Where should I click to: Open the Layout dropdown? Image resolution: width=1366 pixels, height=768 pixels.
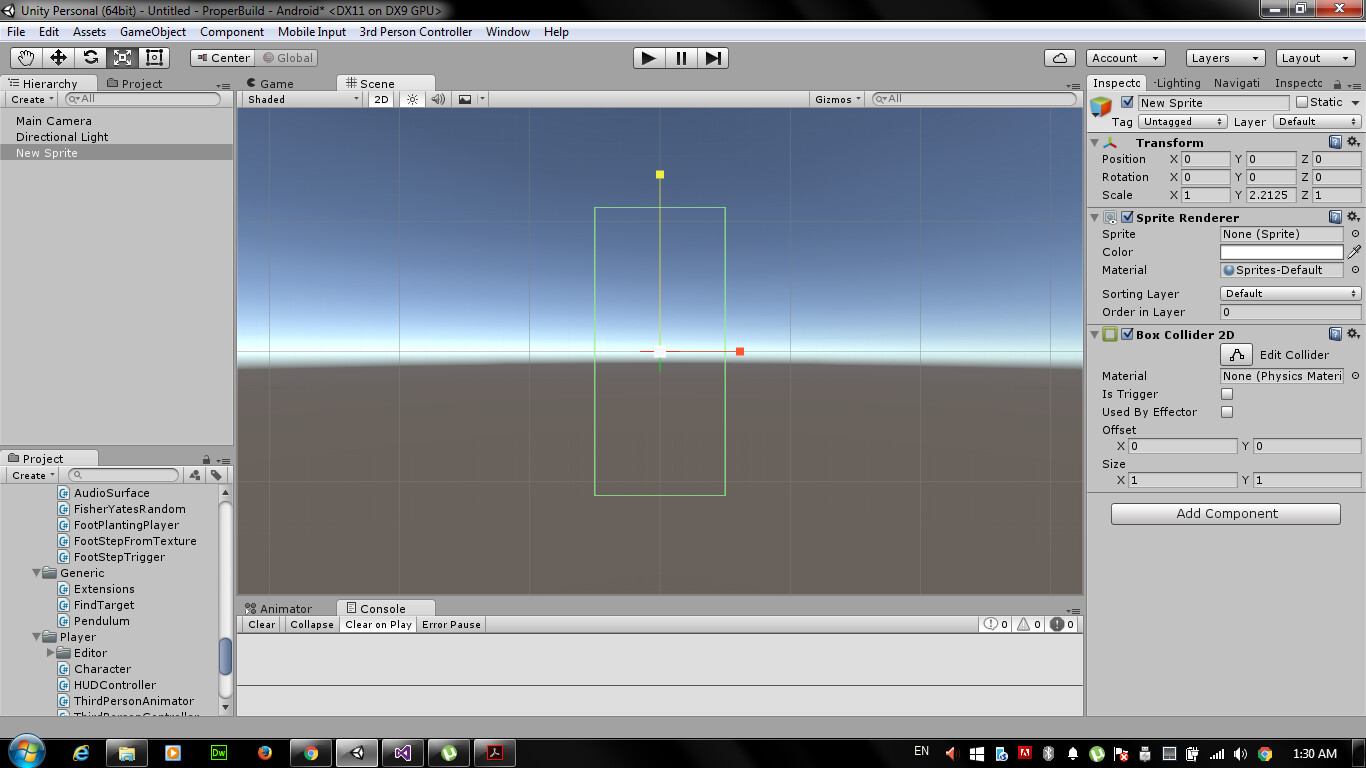pos(1313,57)
